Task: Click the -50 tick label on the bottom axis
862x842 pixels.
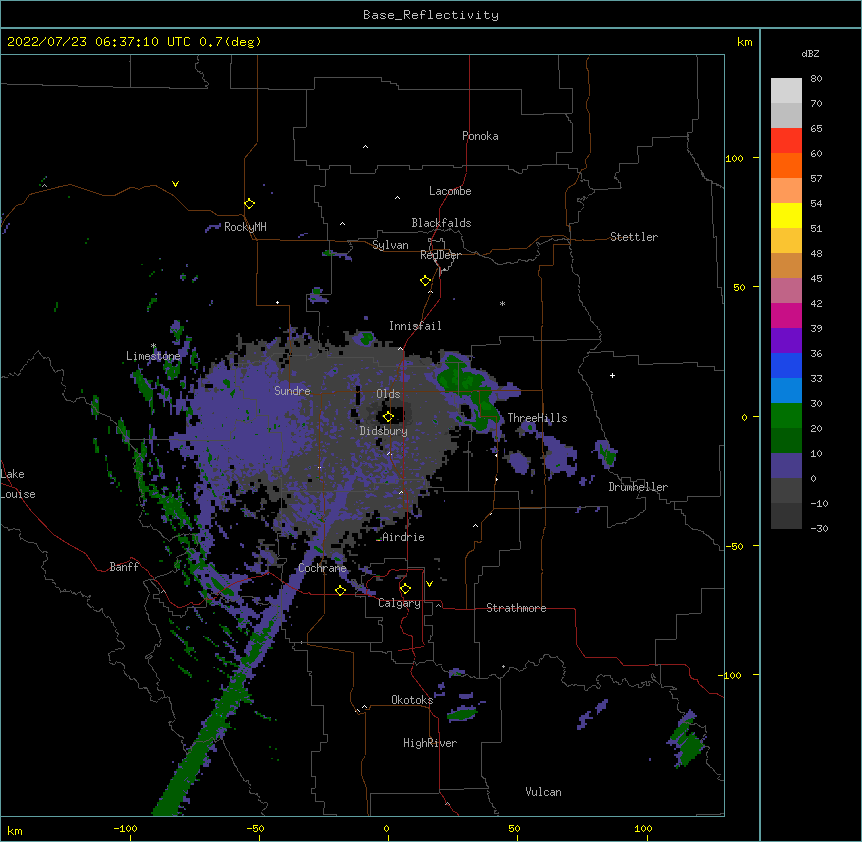Action: click(255, 828)
